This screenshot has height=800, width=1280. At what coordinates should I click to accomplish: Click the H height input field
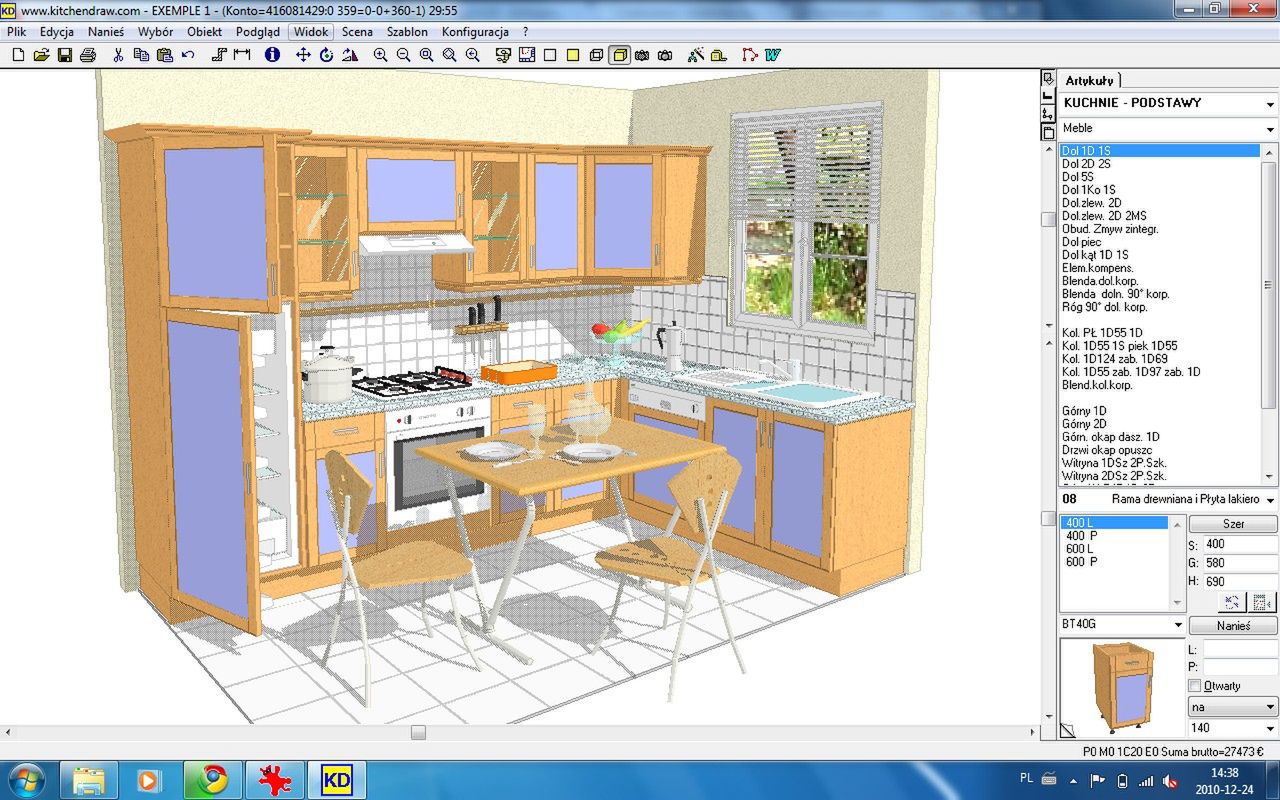(1238, 582)
